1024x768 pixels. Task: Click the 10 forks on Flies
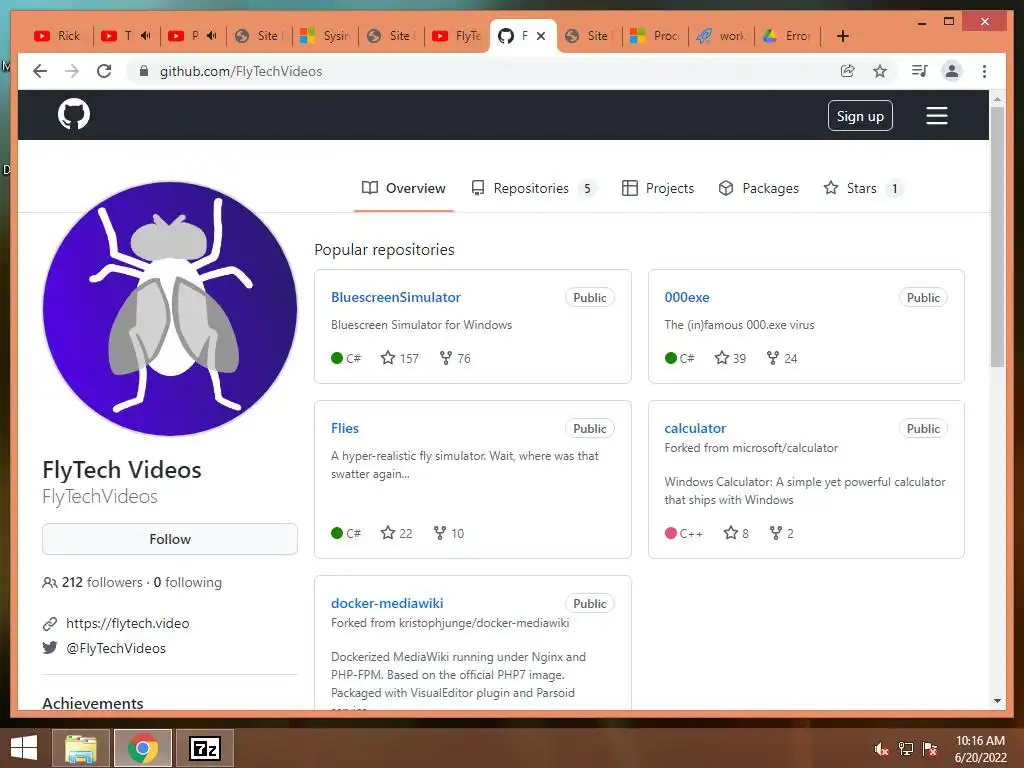coord(449,533)
